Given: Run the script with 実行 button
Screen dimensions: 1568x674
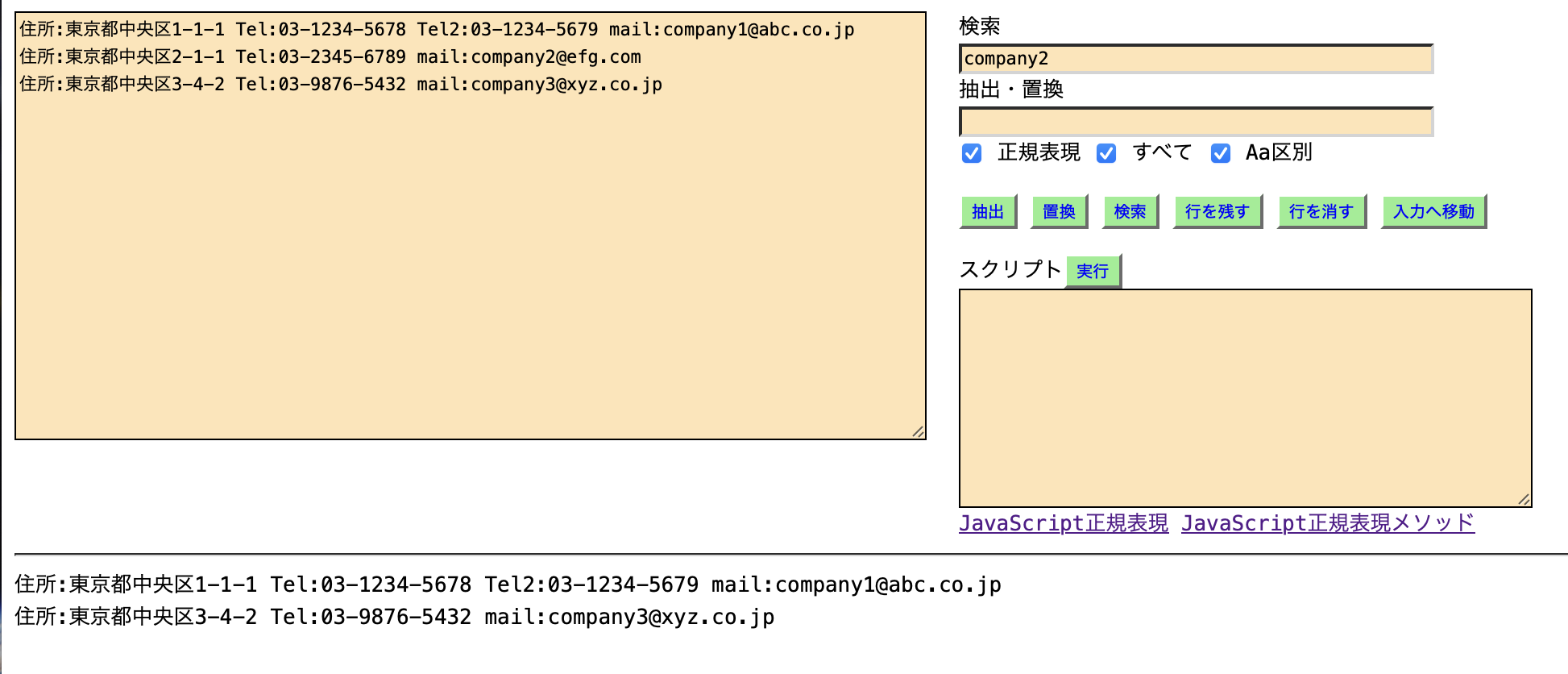Looking at the screenshot, I should 1093,271.
